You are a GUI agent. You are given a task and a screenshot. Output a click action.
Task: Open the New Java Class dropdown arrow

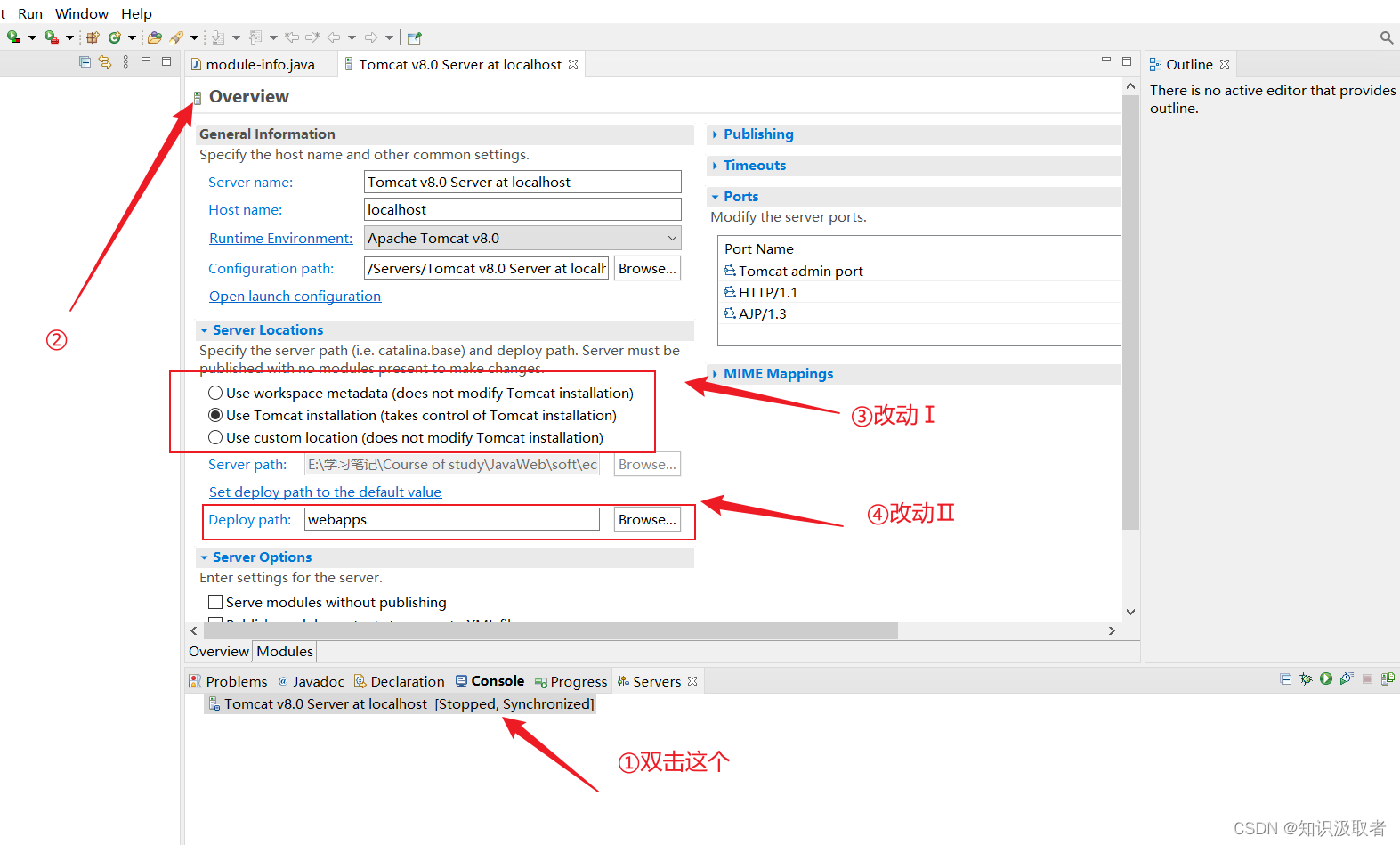coord(132,37)
